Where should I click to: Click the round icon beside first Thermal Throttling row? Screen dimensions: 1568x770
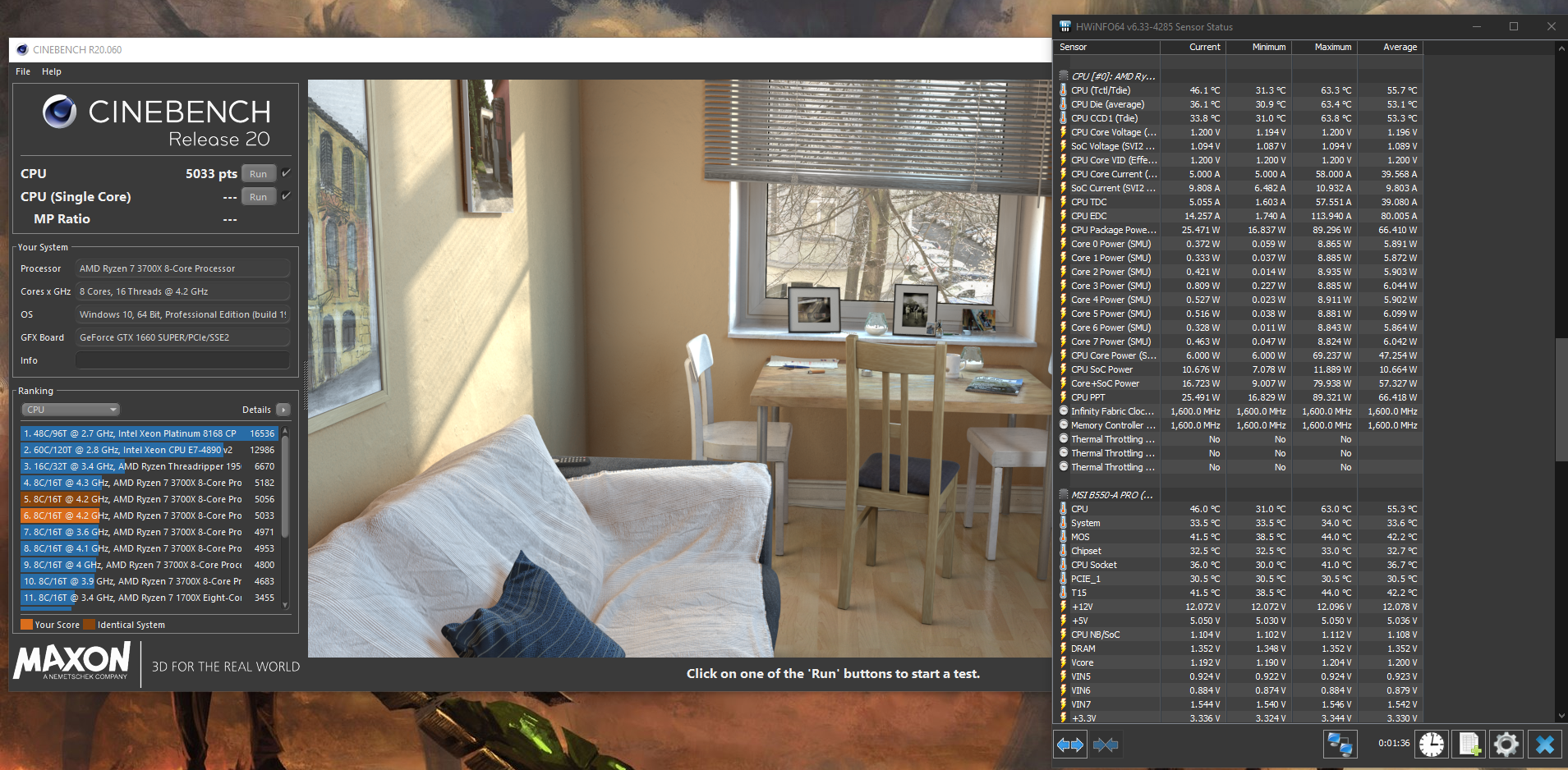(1064, 439)
